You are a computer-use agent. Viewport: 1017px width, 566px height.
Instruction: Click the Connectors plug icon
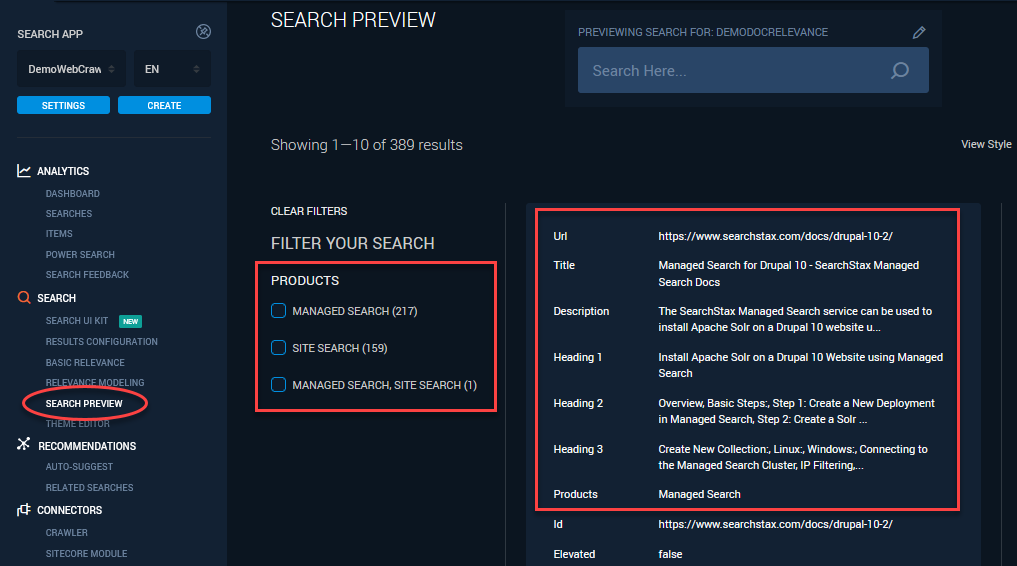[23, 510]
